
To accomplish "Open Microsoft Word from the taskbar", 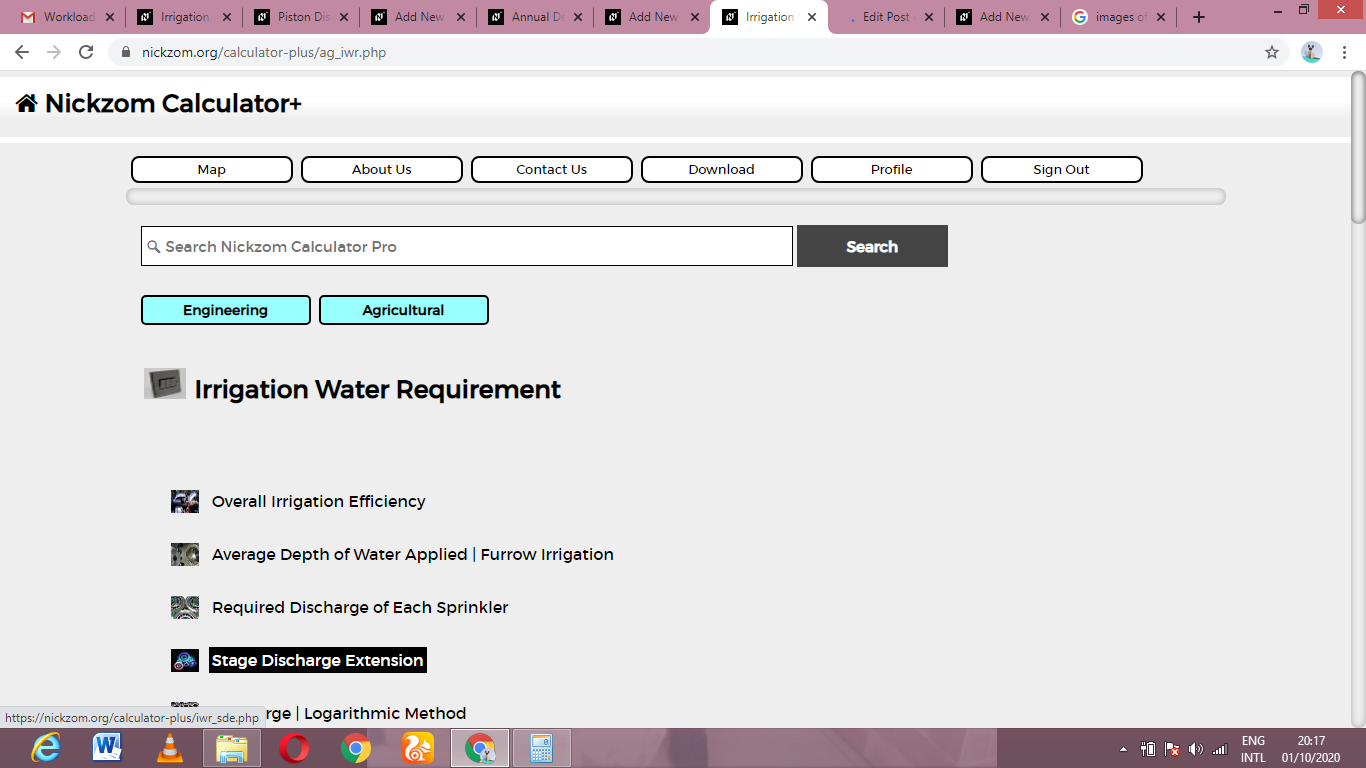I will [x=107, y=748].
